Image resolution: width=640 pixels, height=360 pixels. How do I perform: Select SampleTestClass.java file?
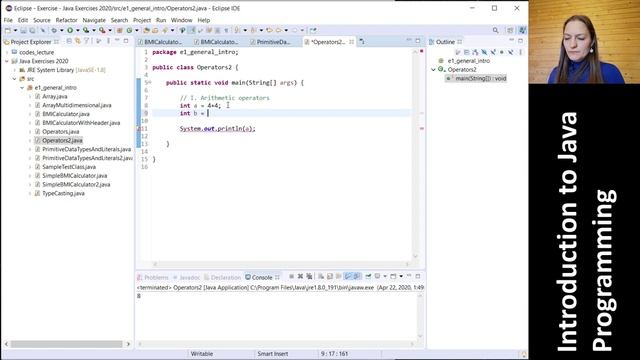pos(69,167)
